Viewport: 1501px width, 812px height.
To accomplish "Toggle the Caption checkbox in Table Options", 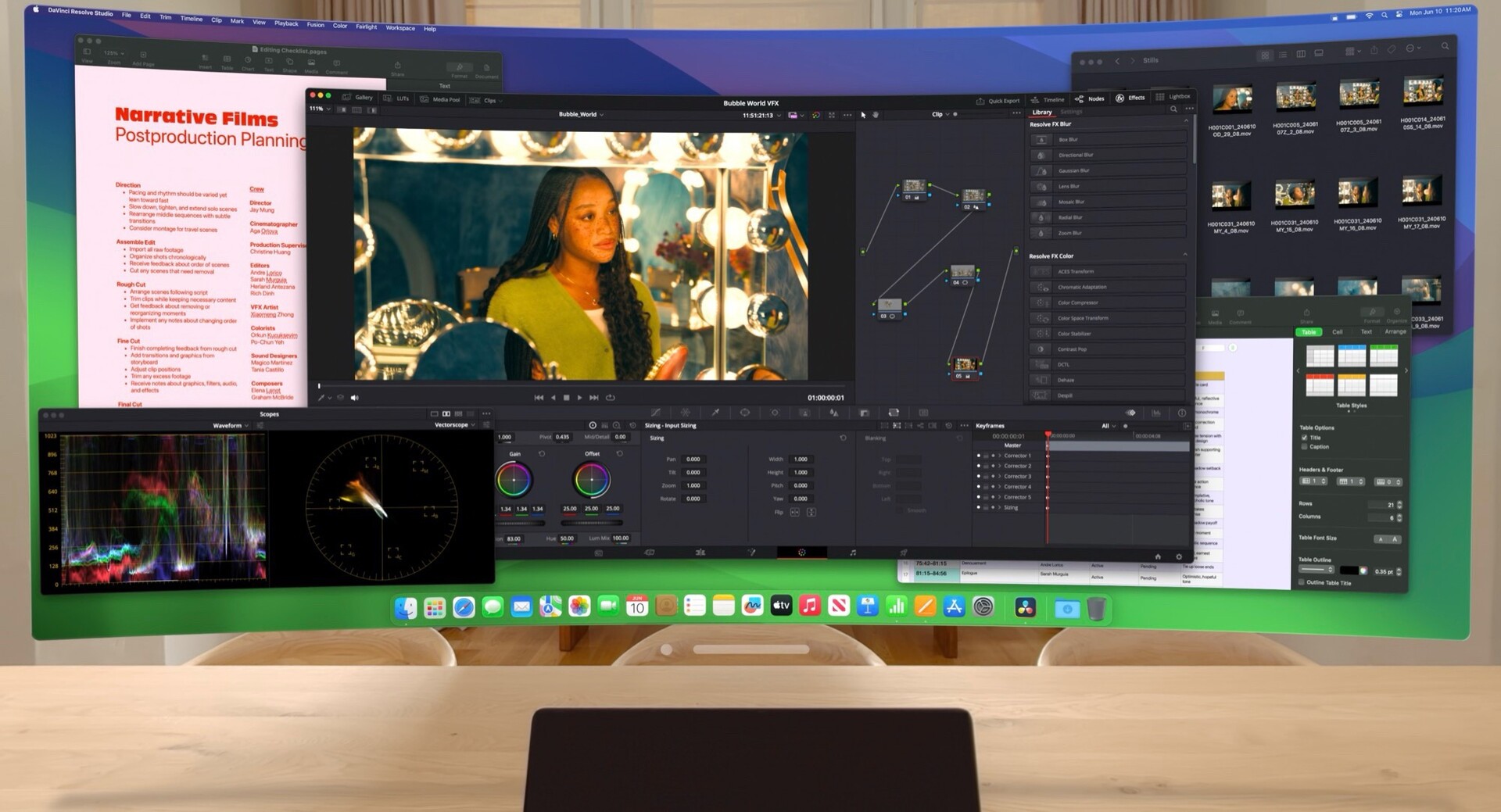I will (x=1304, y=447).
